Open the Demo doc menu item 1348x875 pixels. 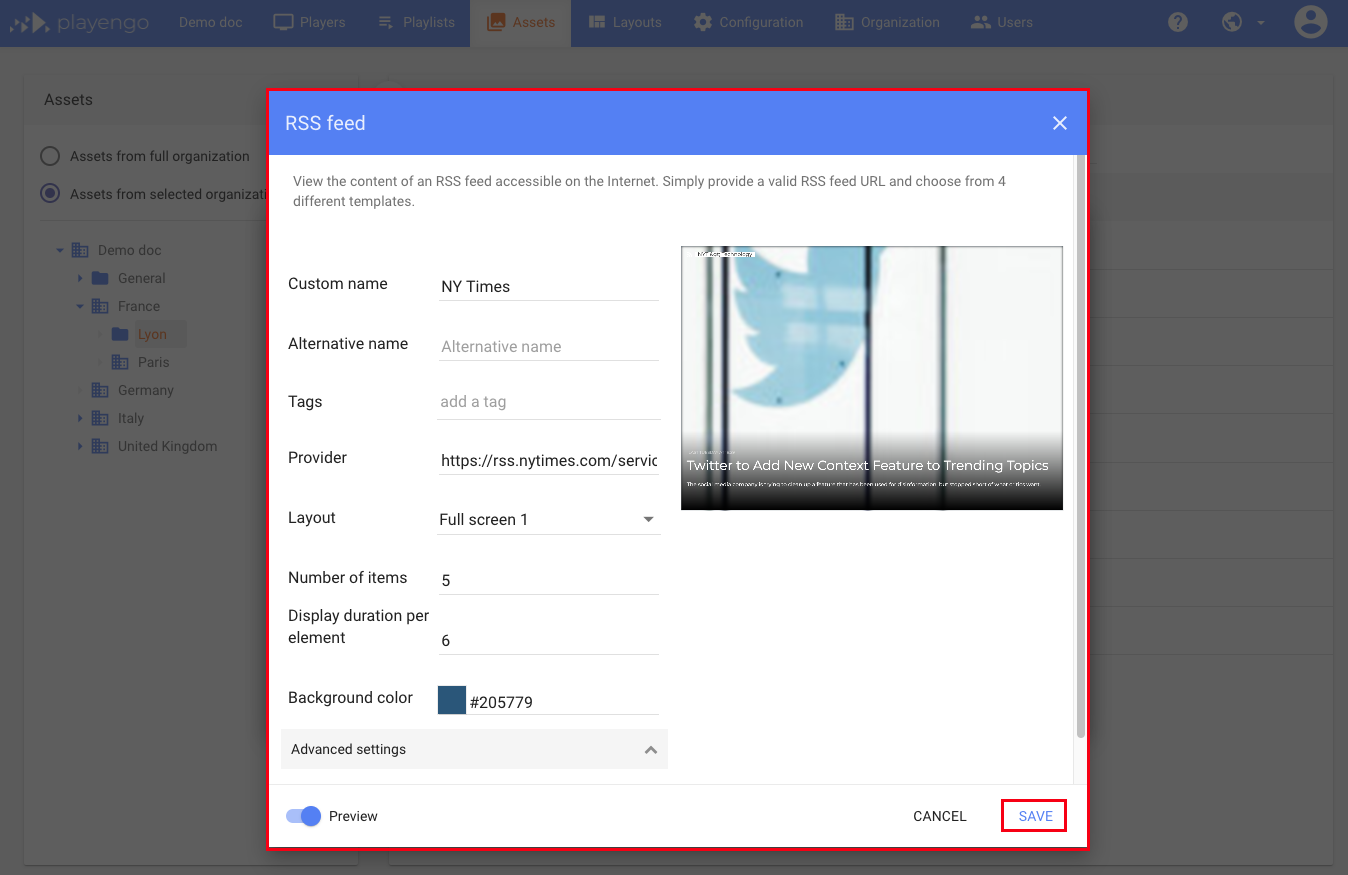pos(211,22)
